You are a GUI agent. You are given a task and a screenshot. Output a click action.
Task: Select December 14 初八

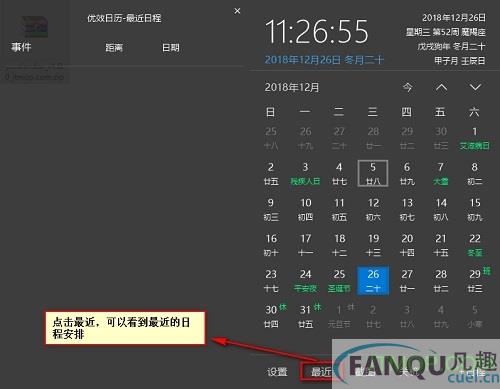coord(441,209)
